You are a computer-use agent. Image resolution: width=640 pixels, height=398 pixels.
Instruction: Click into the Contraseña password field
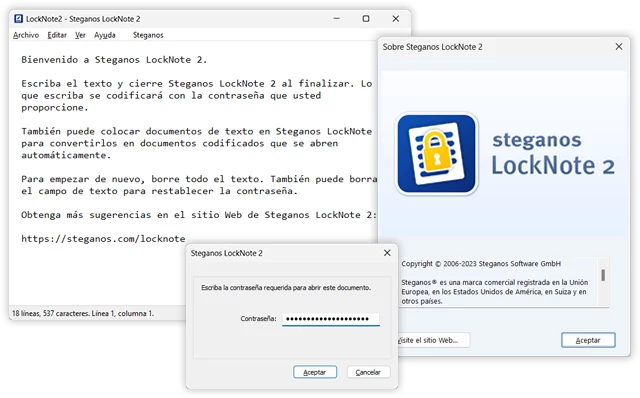pos(331,319)
